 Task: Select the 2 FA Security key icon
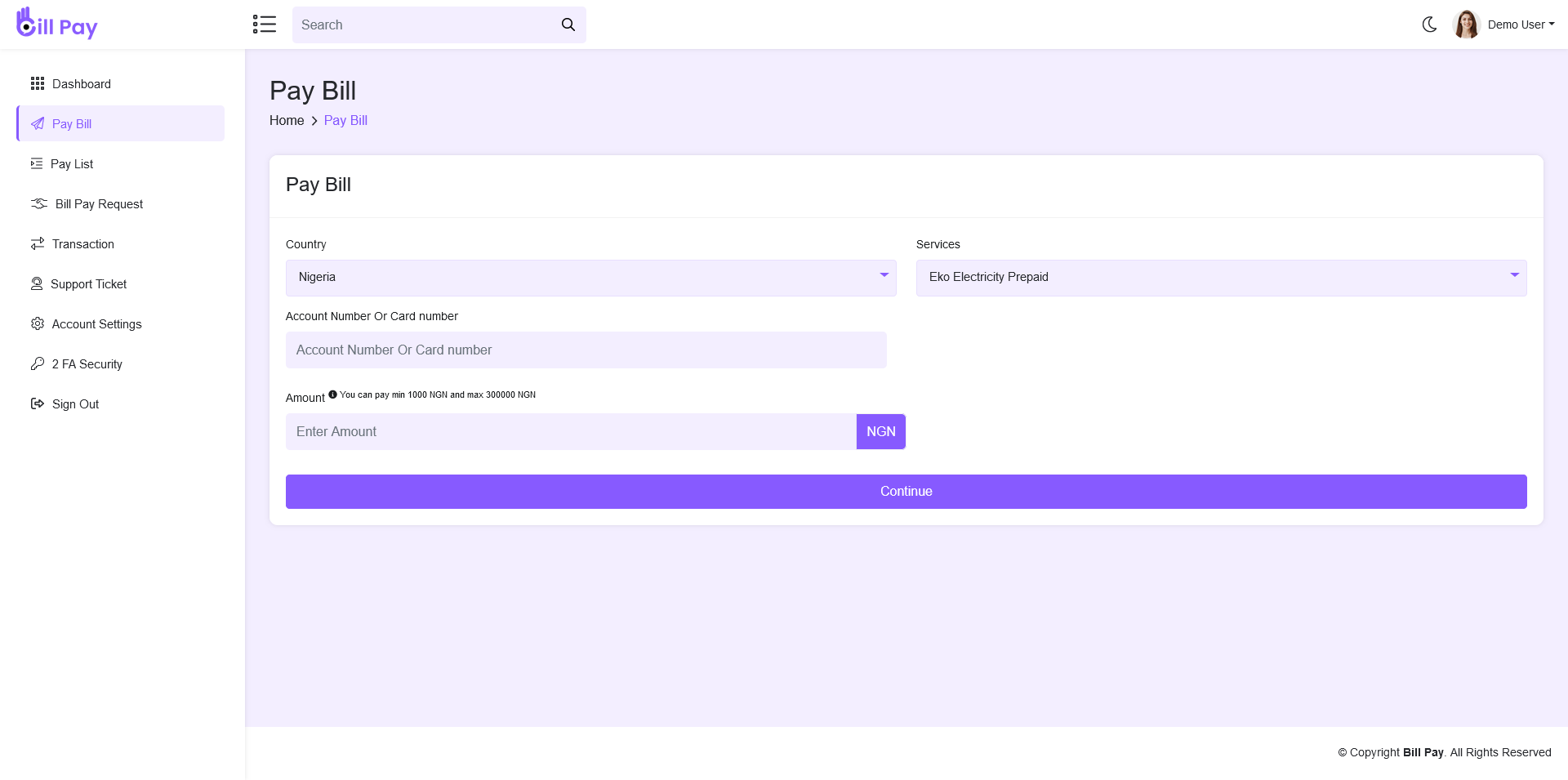click(x=37, y=363)
